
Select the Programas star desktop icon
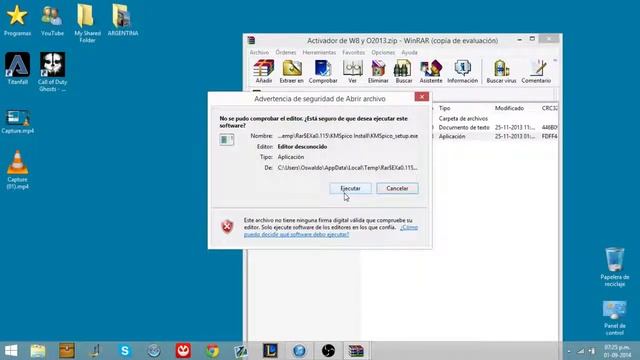tap(17, 20)
